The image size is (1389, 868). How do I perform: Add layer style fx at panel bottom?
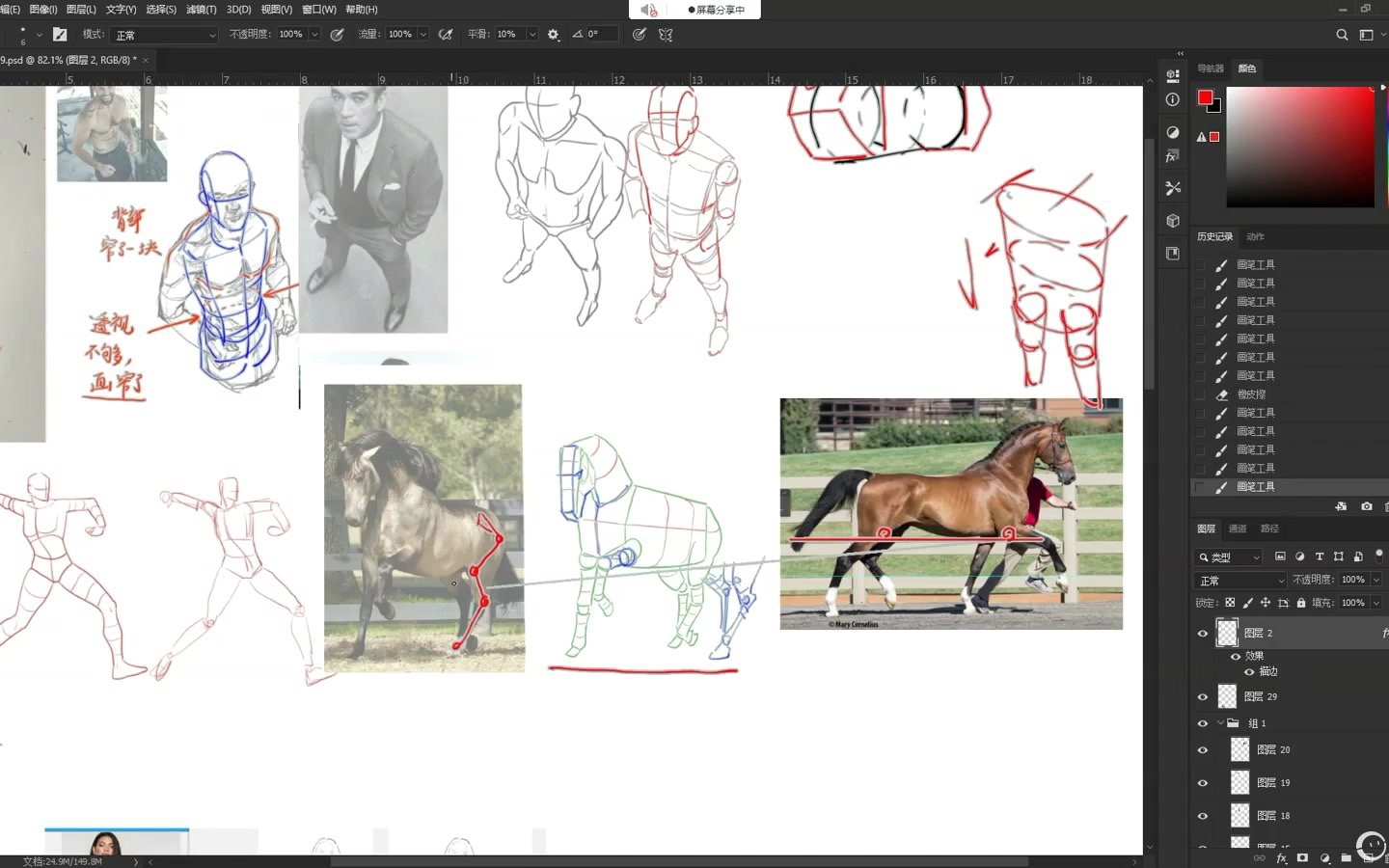click(1281, 858)
